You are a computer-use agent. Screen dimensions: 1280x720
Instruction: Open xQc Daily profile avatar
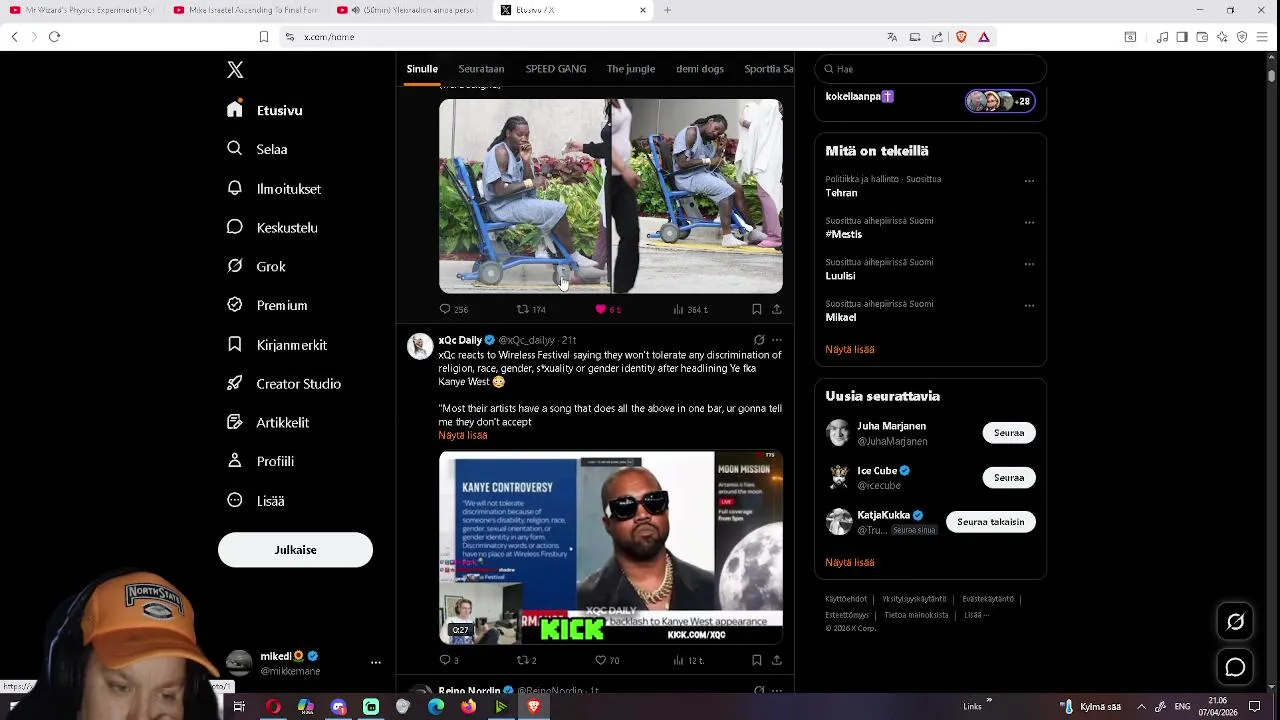[x=420, y=346]
